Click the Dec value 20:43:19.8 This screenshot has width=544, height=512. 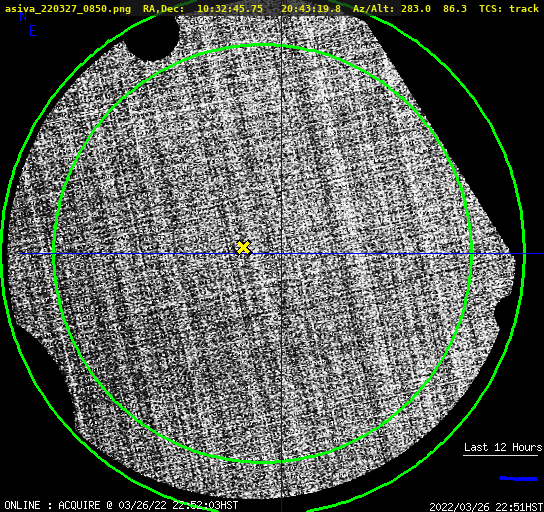[x=311, y=8]
